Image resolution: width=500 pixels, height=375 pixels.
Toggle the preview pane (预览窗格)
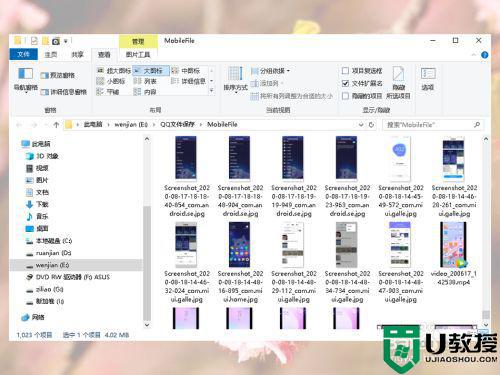pos(58,75)
